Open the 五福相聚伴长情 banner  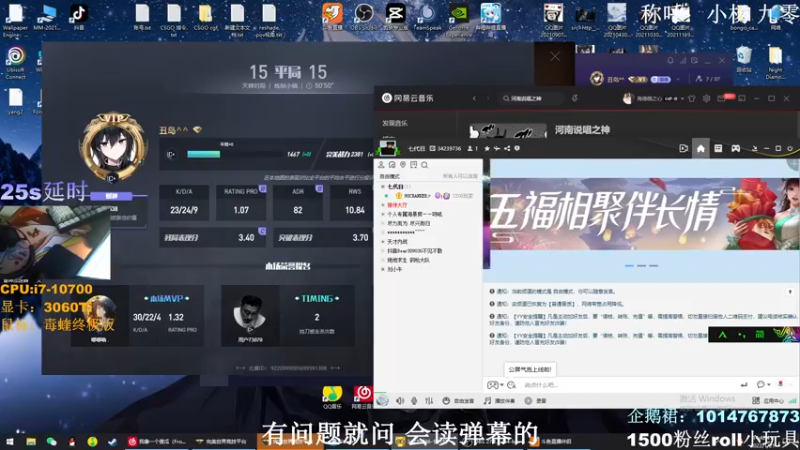pos(644,213)
